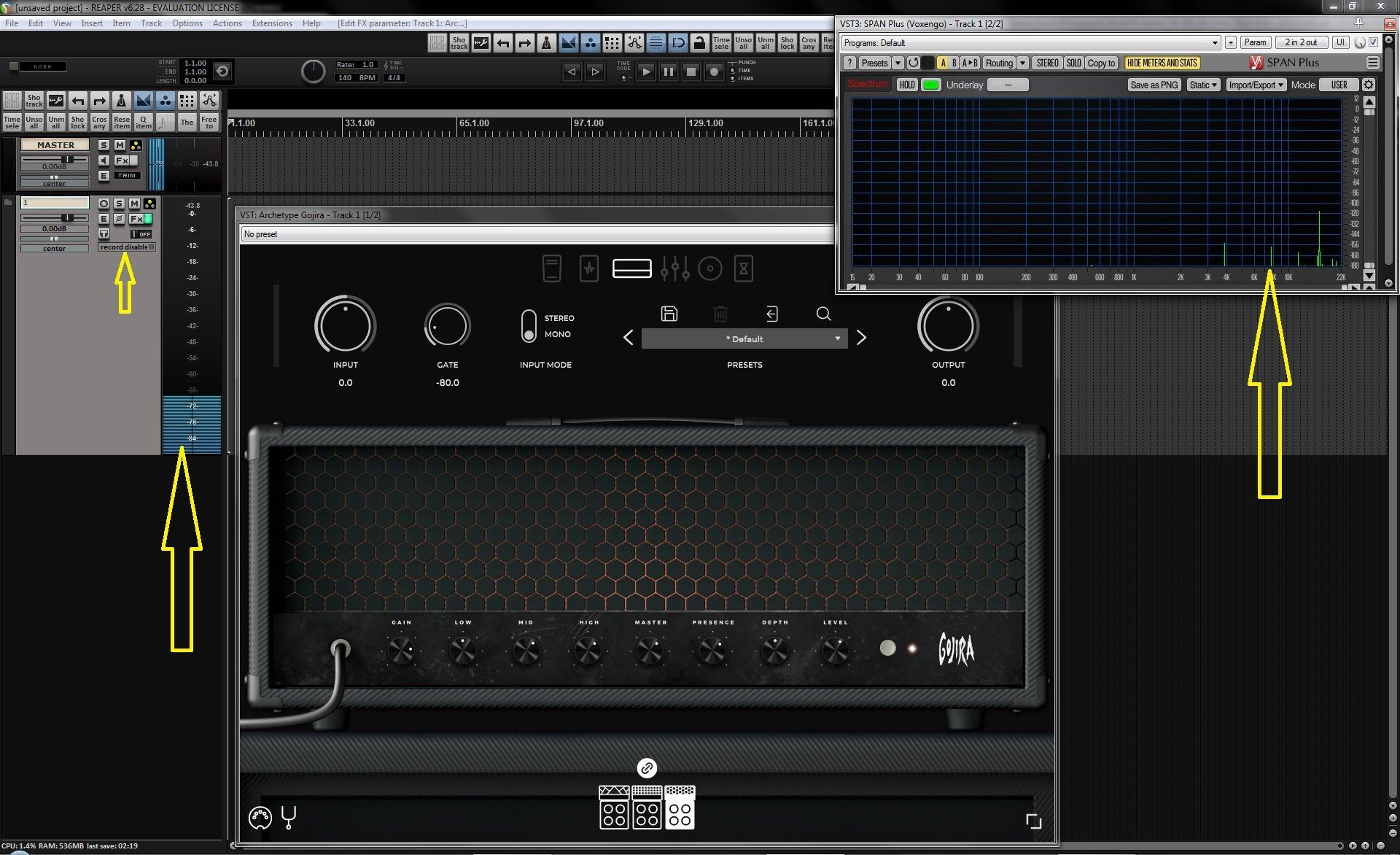Viewport: 1400px width, 855px height.
Task: Open MIDI settings icon in Gojira plugin
Action: coord(260,818)
